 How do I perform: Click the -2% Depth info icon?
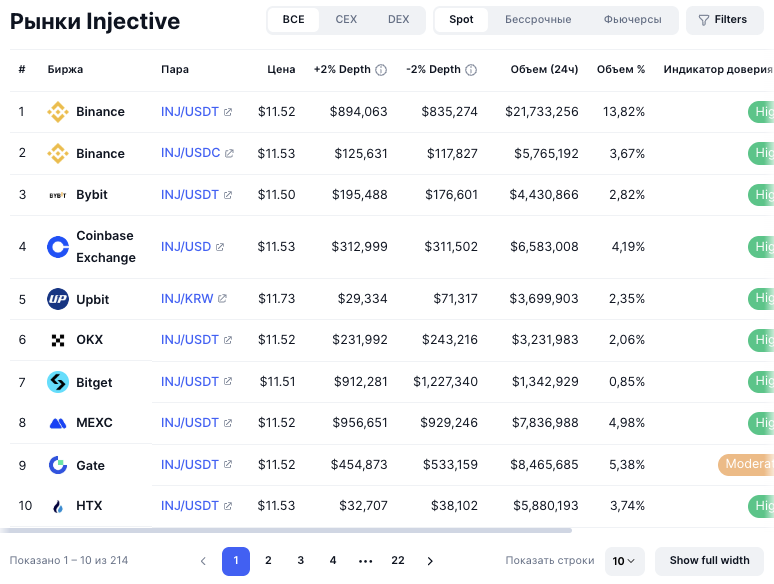(x=471, y=70)
